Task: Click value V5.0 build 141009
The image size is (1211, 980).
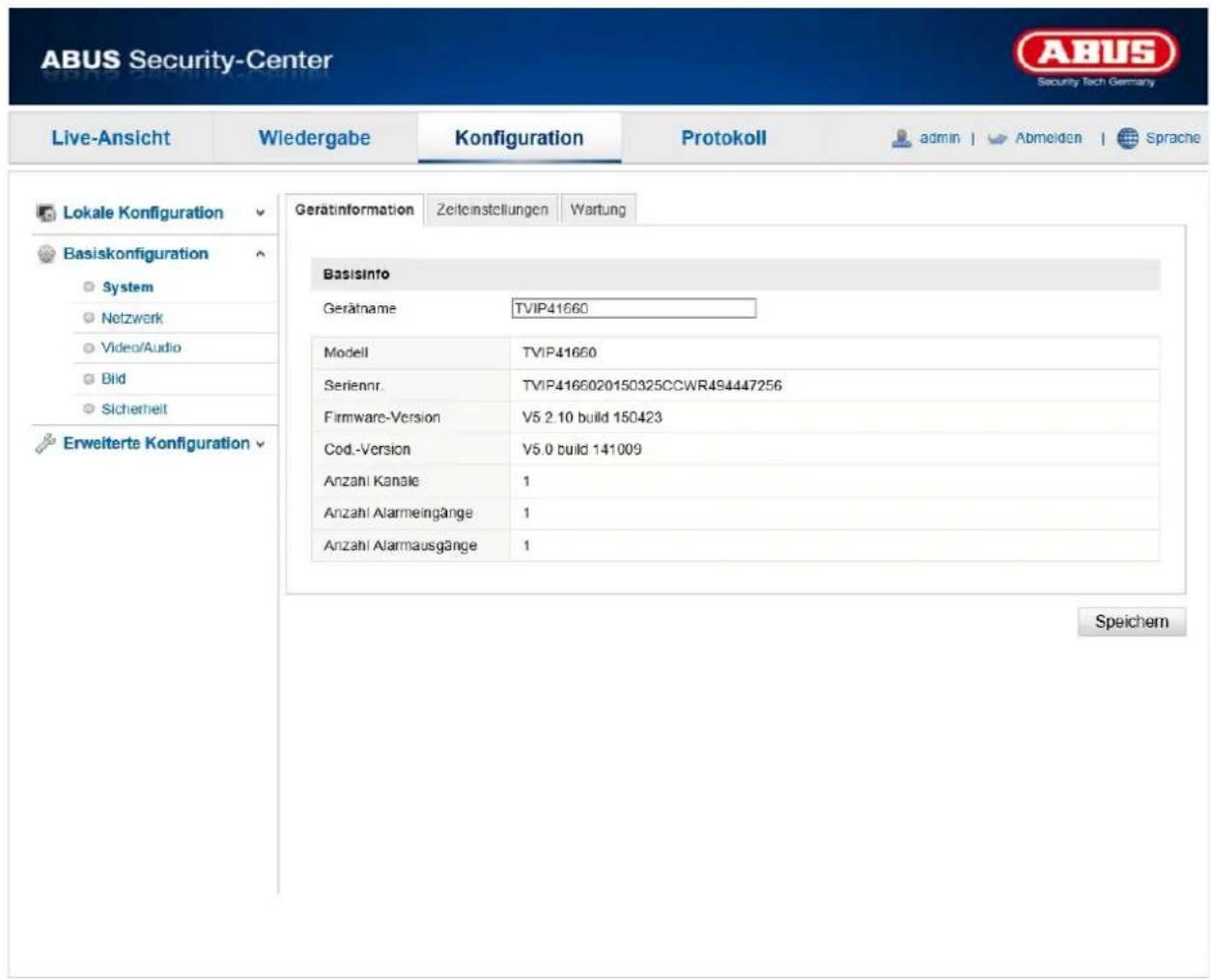Action: coord(581,449)
